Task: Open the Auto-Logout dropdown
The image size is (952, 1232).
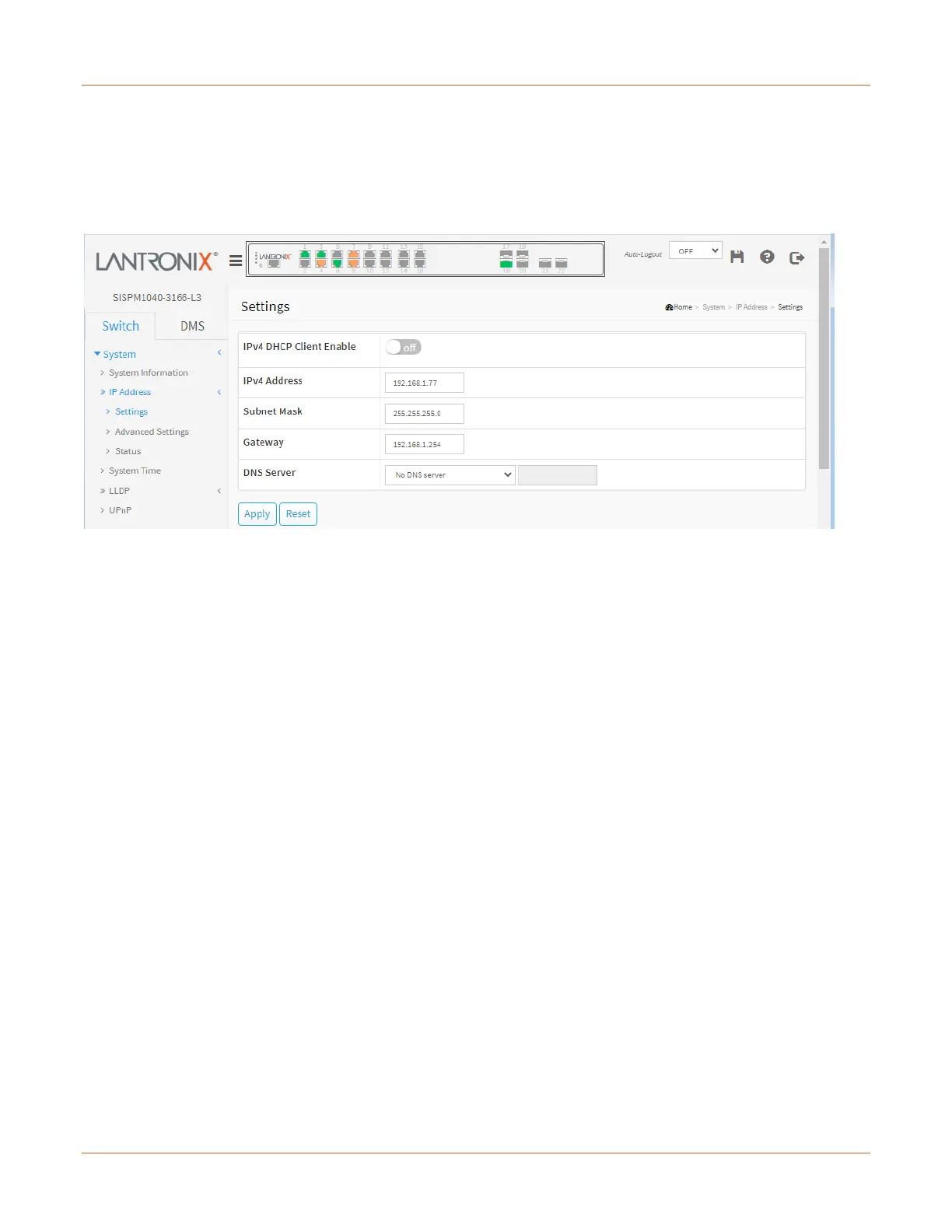Action: (695, 250)
